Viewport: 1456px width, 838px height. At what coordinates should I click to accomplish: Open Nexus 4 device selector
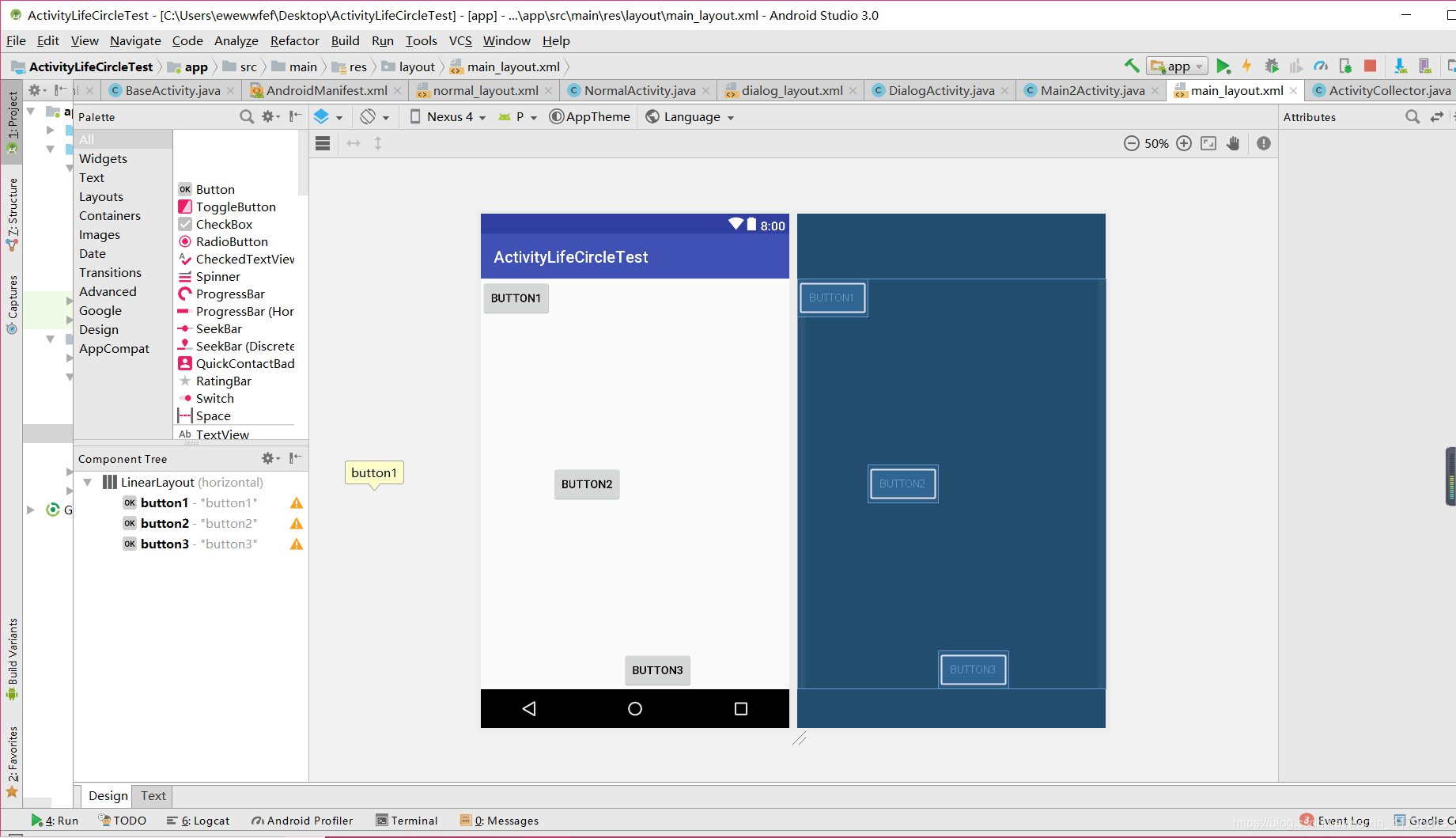coord(448,117)
